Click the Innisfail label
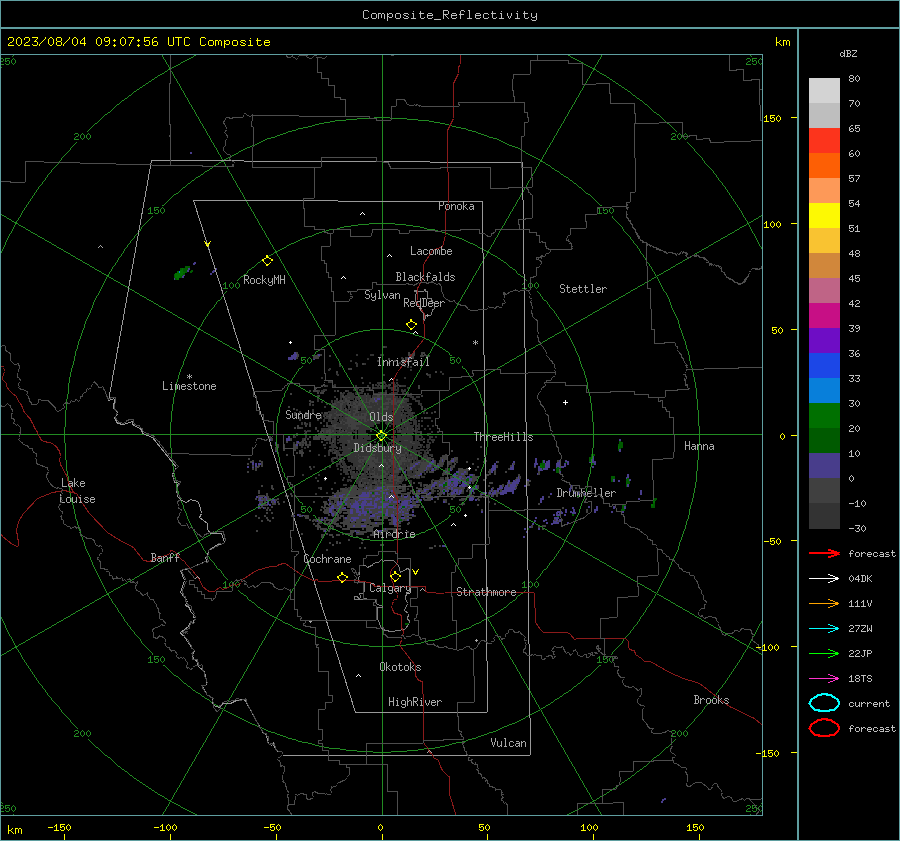Viewport: 900px width, 841px height. [x=403, y=362]
